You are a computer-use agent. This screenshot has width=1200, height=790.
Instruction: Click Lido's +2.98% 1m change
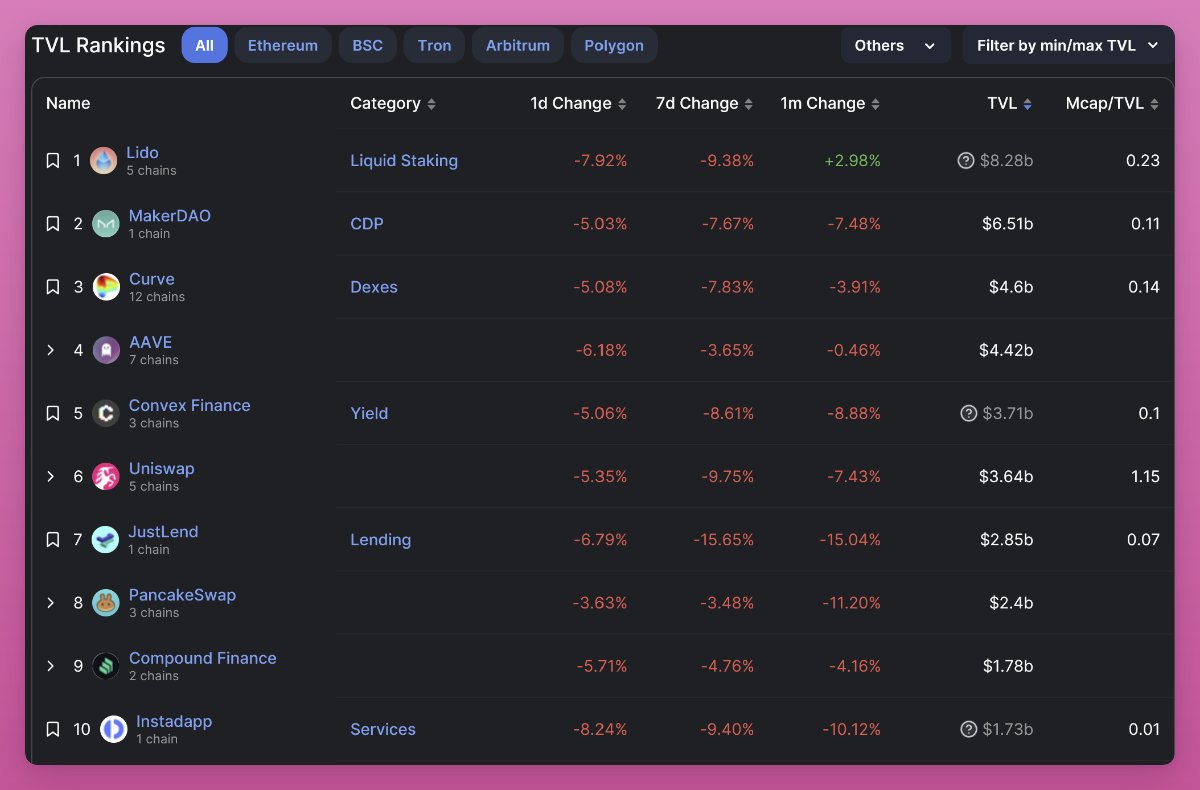851,161
